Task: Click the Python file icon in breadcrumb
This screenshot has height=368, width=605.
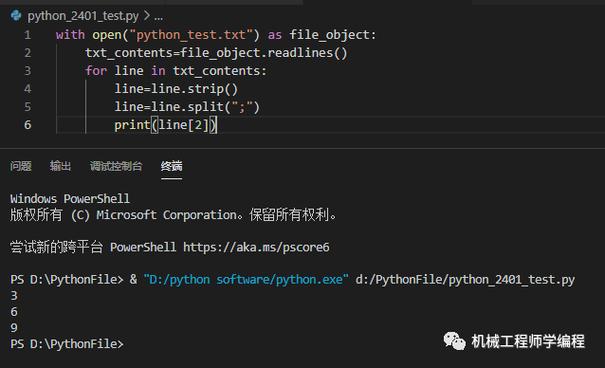Action: pyautogui.click(x=16, y=15)
